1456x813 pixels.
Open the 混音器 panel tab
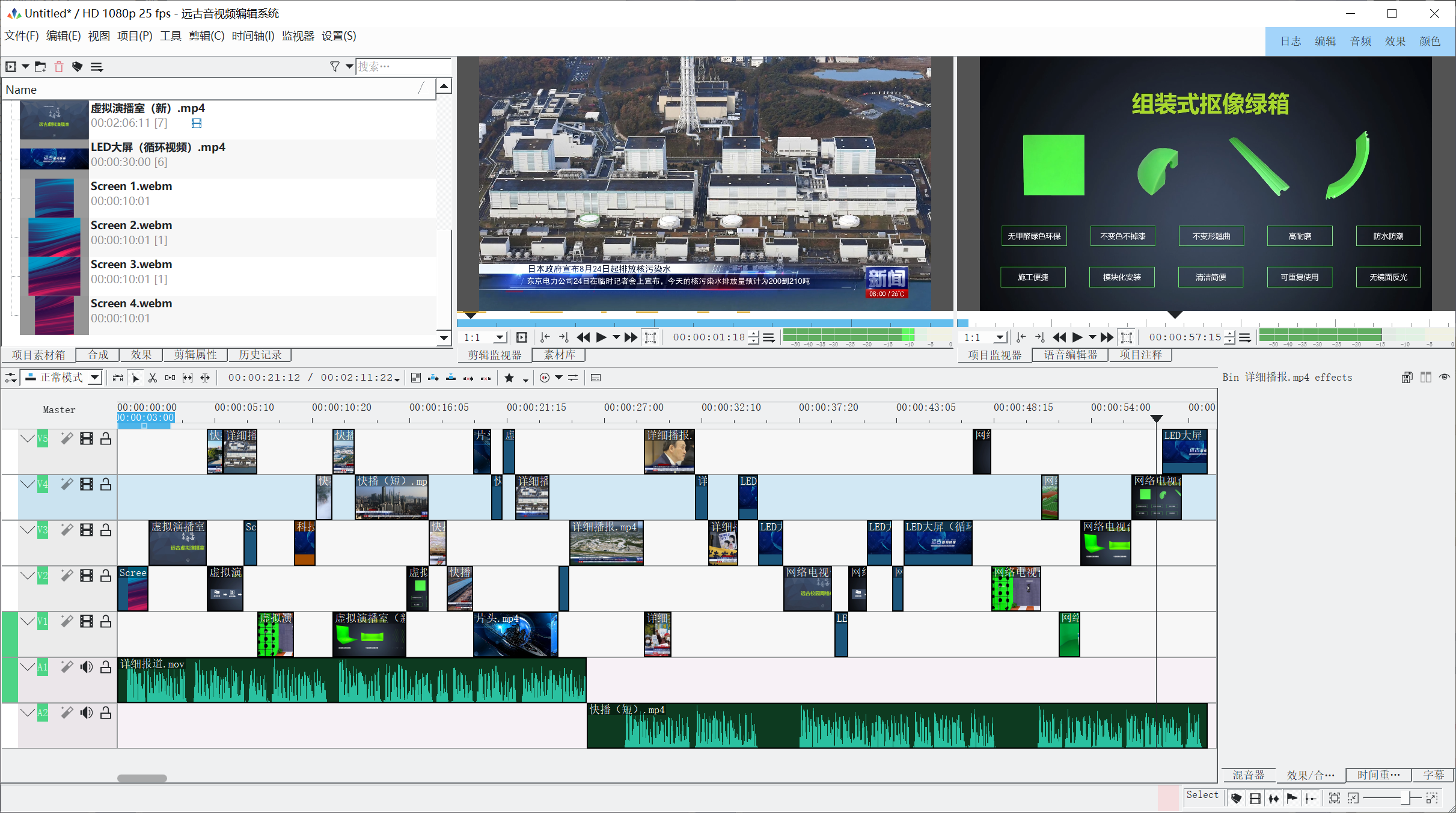tap(1249, 775)
